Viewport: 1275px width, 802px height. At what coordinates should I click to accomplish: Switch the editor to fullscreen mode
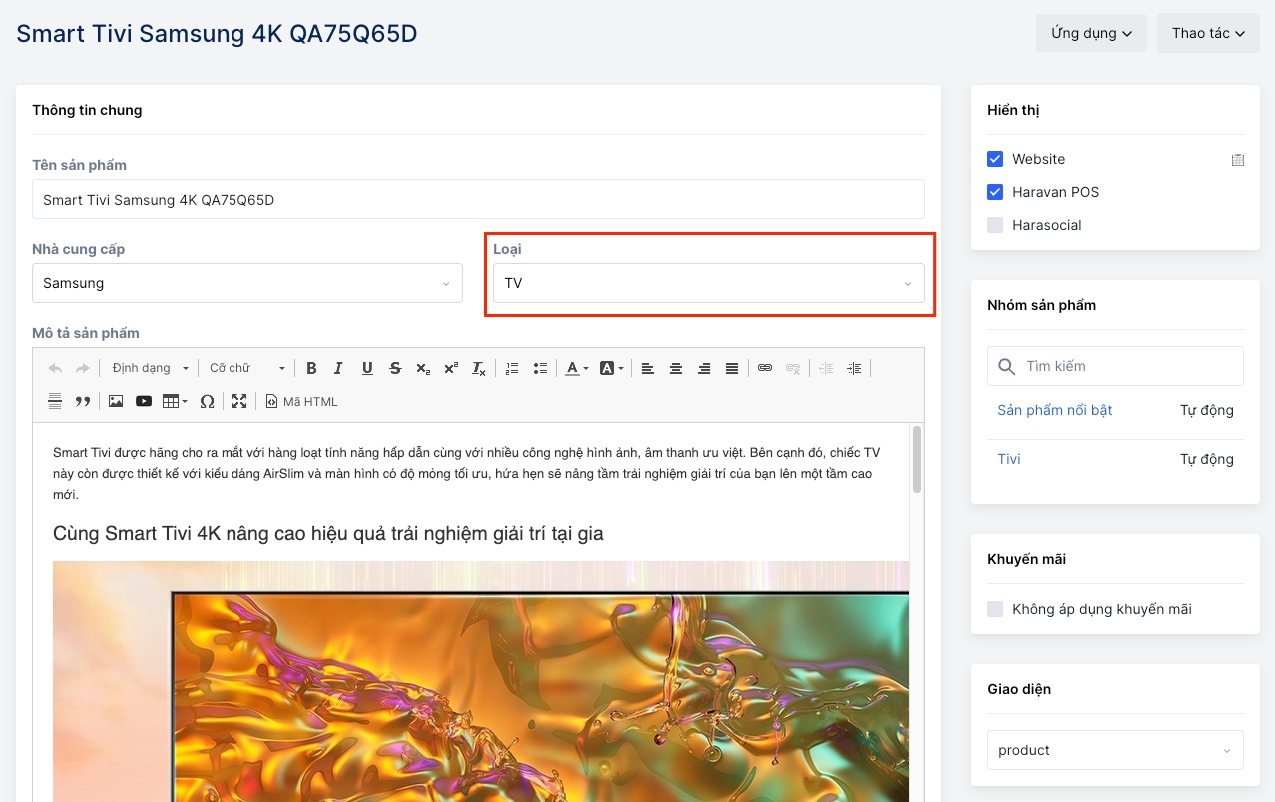click(x=239, y=401)
